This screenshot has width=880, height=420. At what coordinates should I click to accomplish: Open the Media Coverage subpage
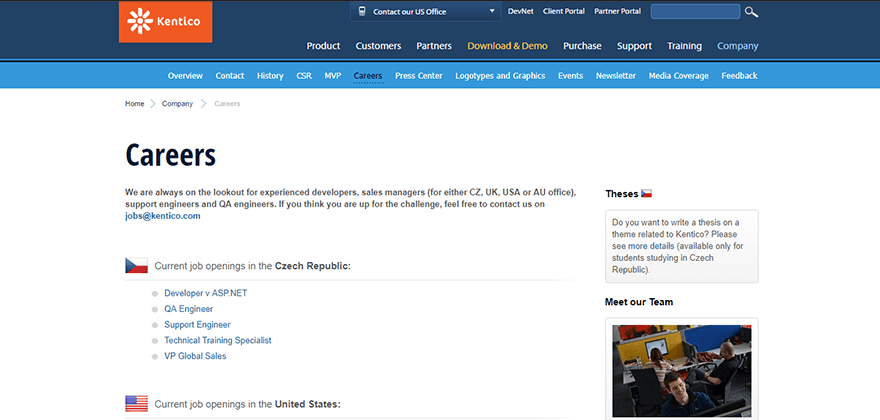pos(679,76)
